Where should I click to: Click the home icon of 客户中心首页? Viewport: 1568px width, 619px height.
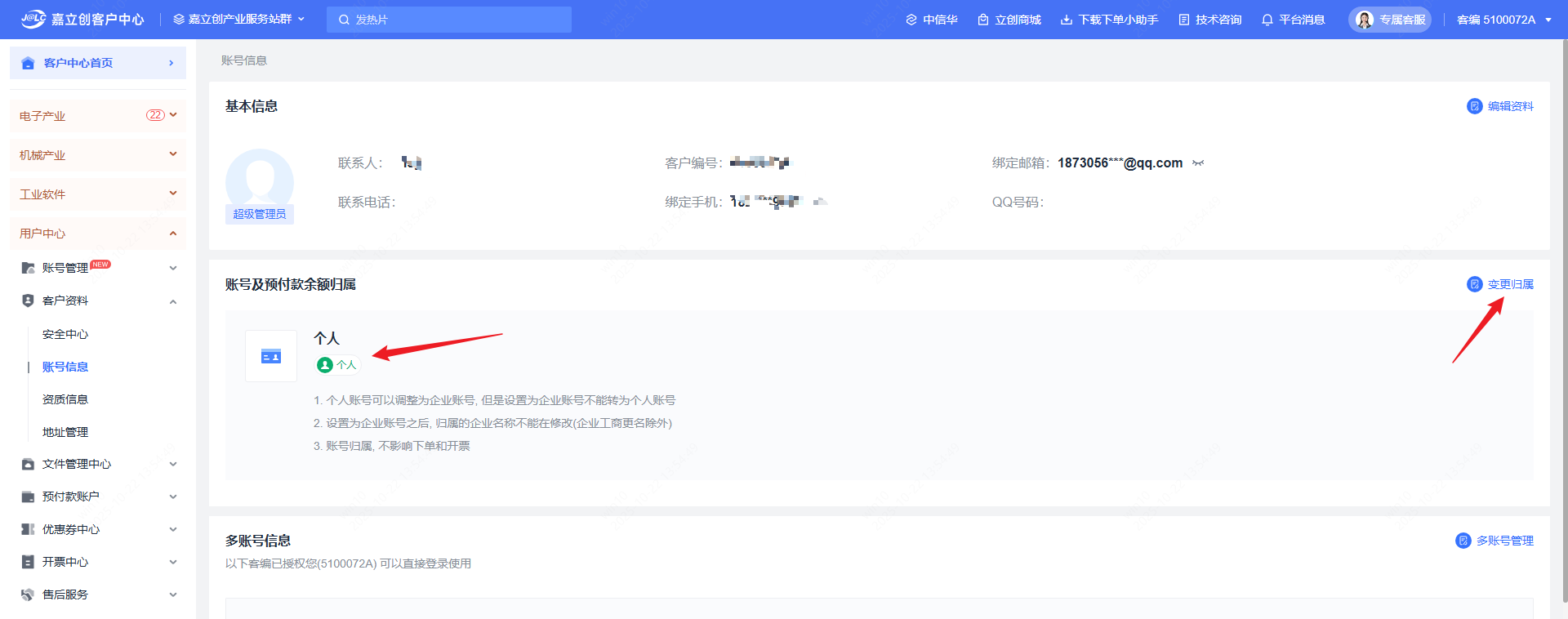tap(28, 63)
